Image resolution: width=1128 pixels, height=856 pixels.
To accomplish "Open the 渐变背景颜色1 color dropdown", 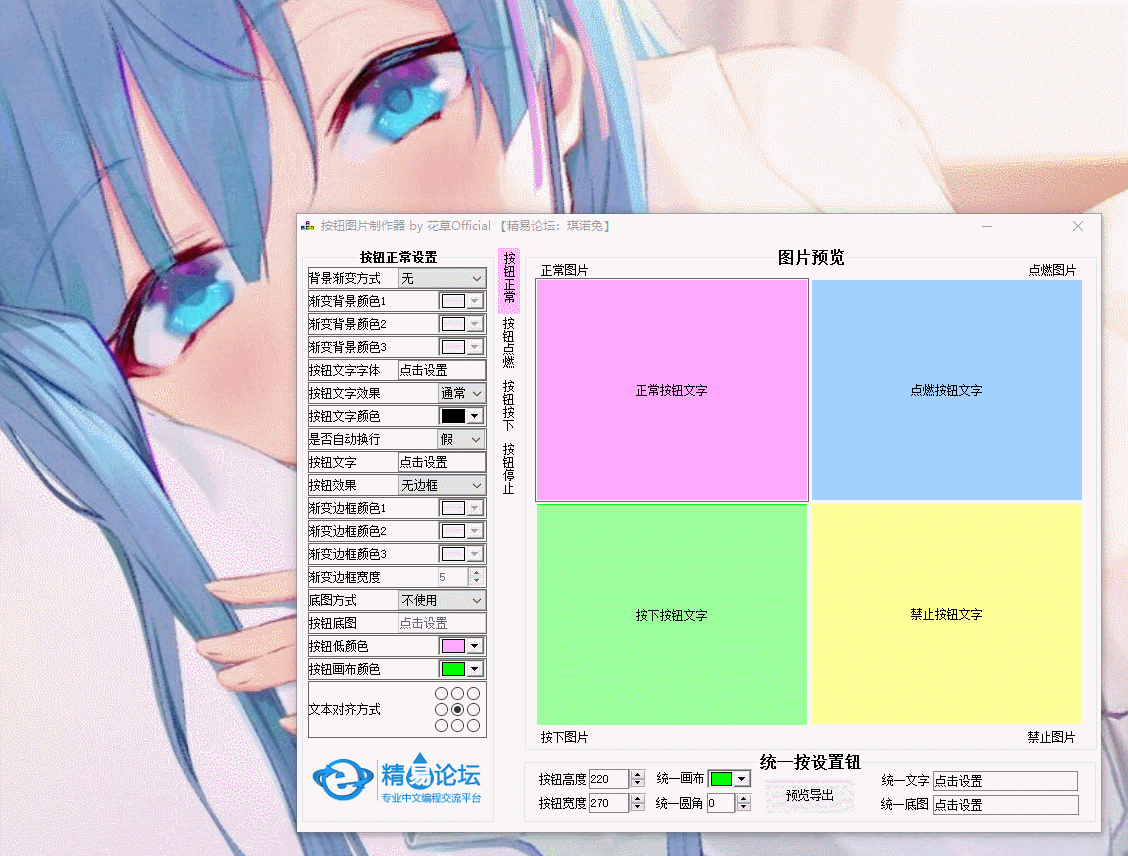I will (475, 301).
